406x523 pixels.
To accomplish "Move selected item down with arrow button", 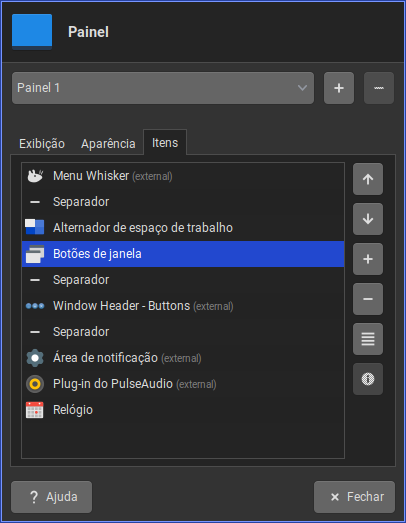I will (368, 219).
